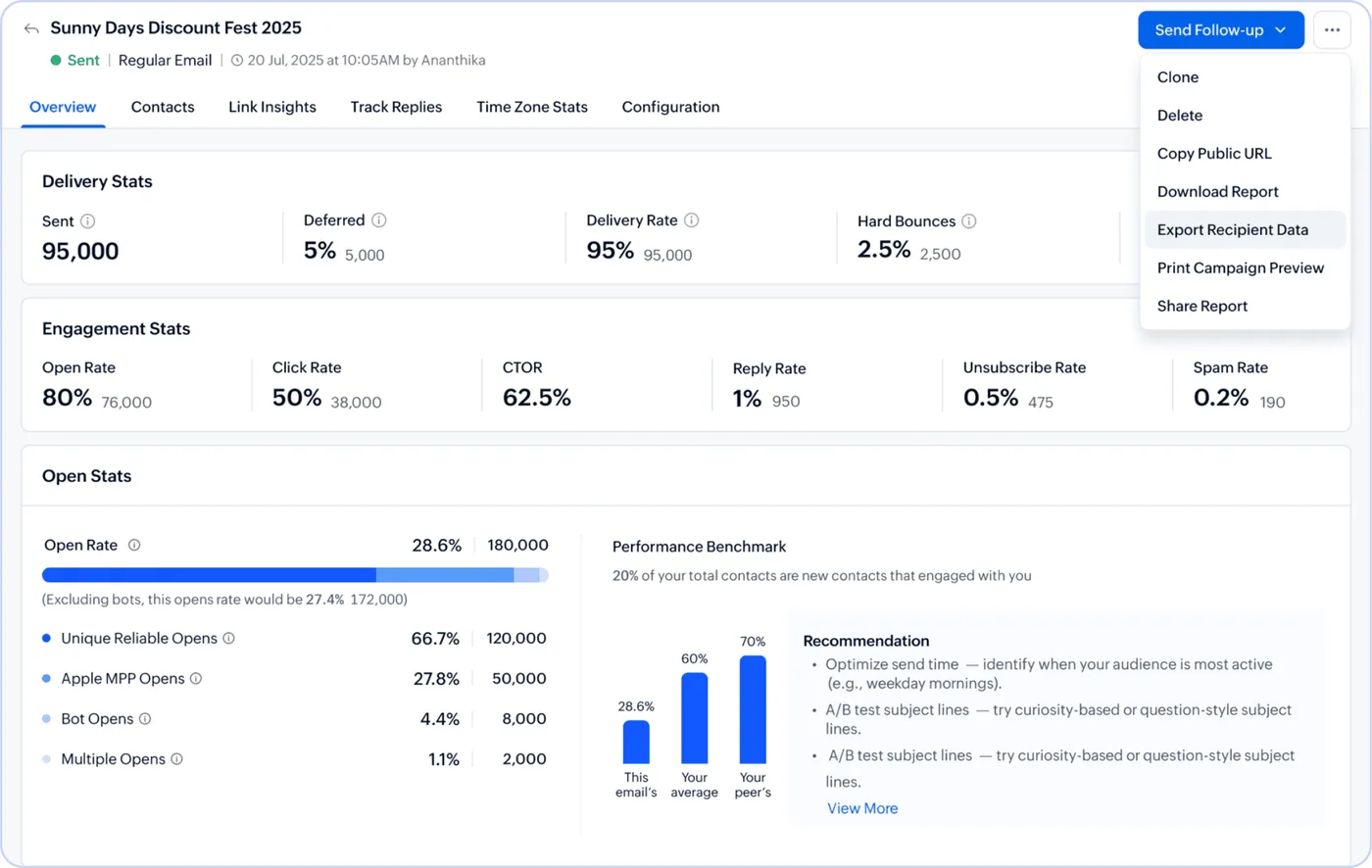The width and height of the screenshot is (1372, 868).
Task: Click the Spam Rate count 190
Action: (x=1272, y=402)
